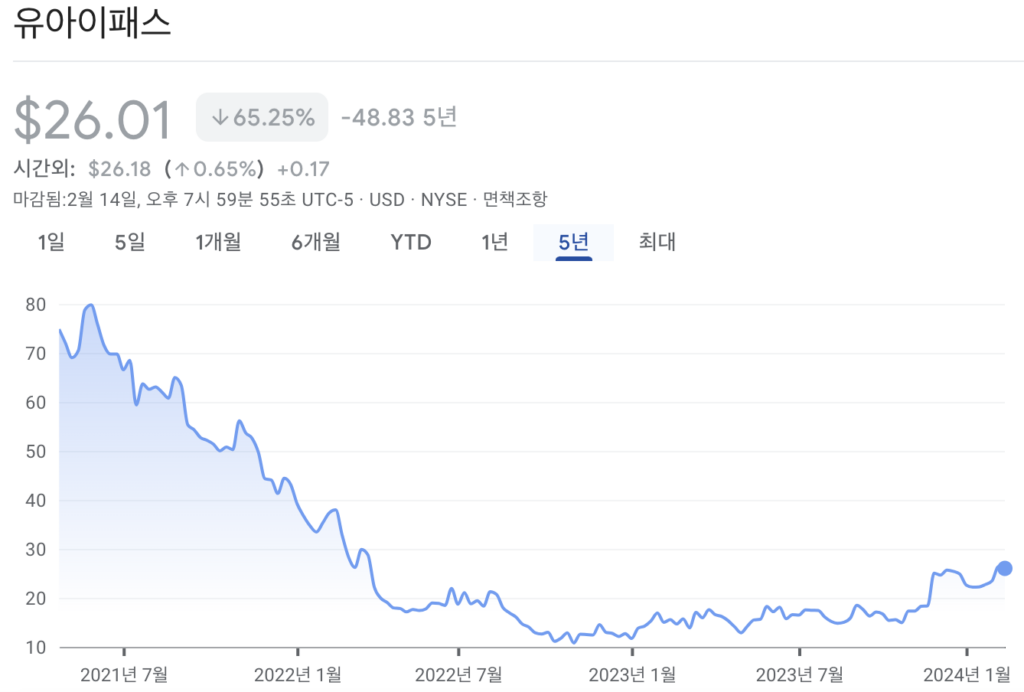Image resolution: width=1024 pixels, height=692 pixels.
Task: View the 6개월 performance chart
Action: (315, 242)
